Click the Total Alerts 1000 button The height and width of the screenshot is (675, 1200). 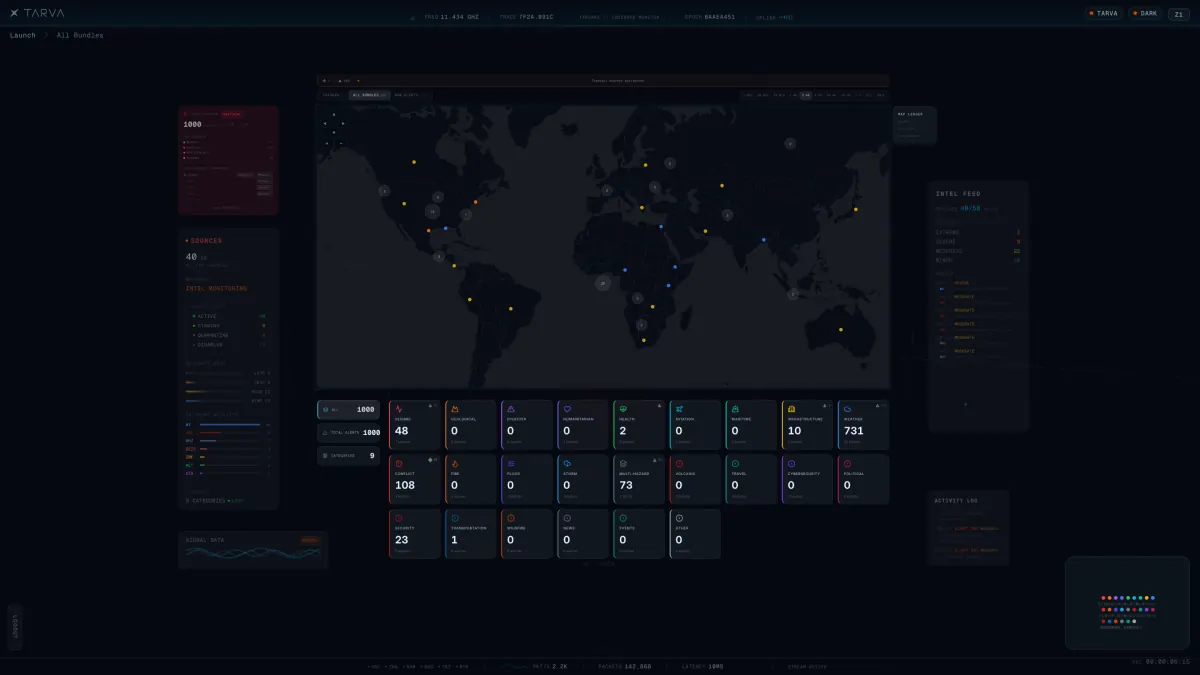(x=348, y=432)
